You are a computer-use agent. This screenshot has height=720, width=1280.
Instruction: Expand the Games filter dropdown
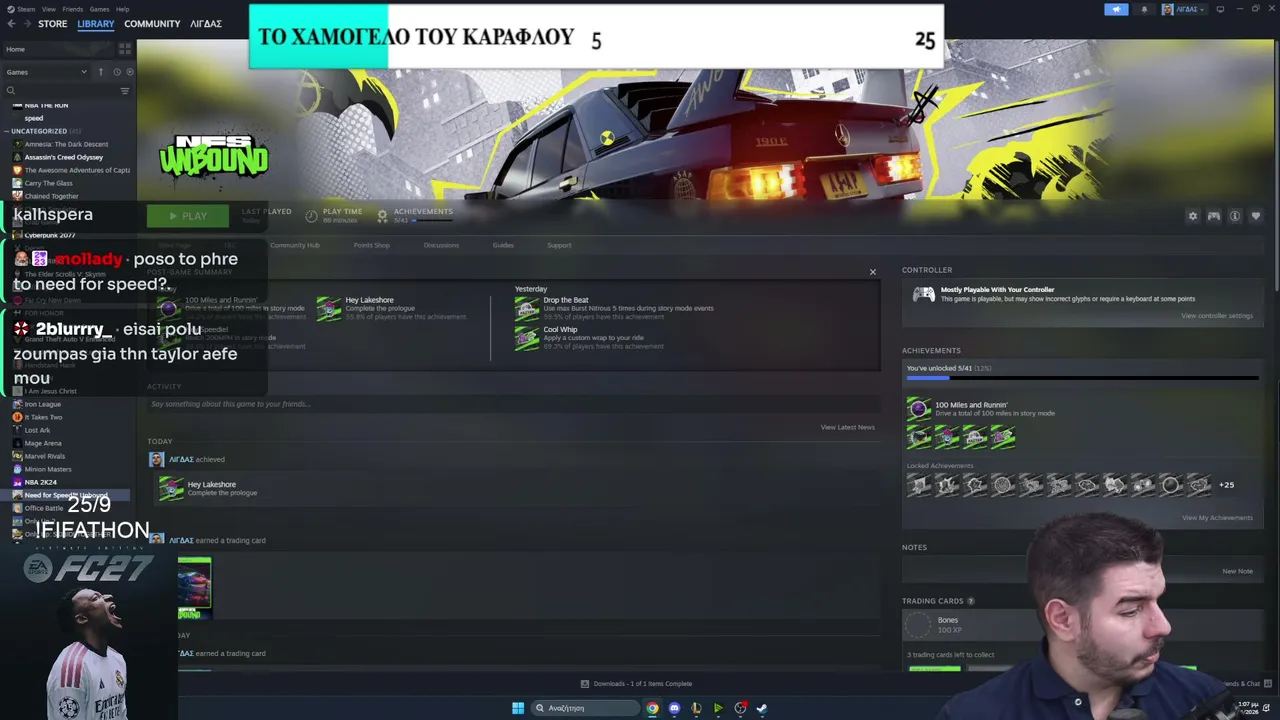point(46,72)
